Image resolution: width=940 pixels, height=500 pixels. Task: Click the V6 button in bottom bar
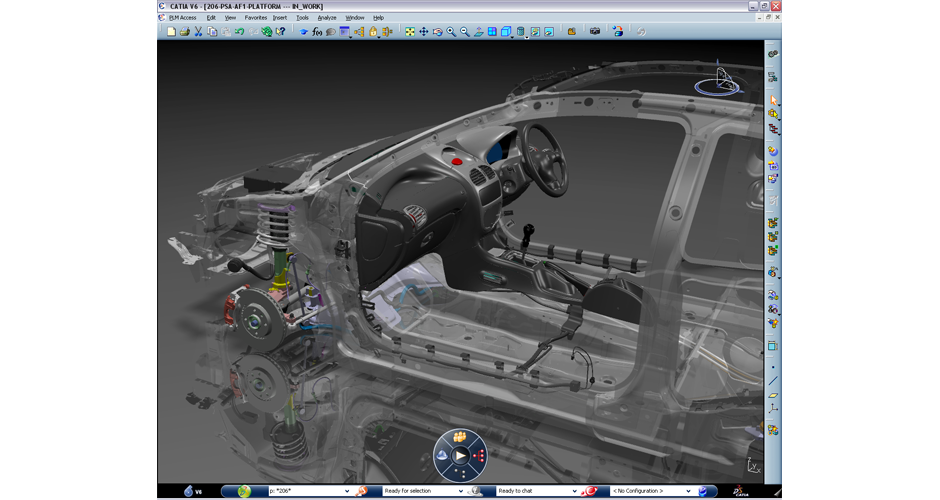tap(193, 491)
